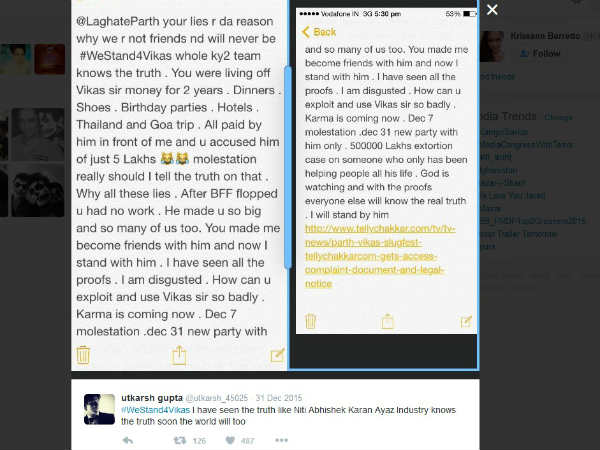
Task: Click trash icon in right note screenshot
Action: [x=310, y=321]
